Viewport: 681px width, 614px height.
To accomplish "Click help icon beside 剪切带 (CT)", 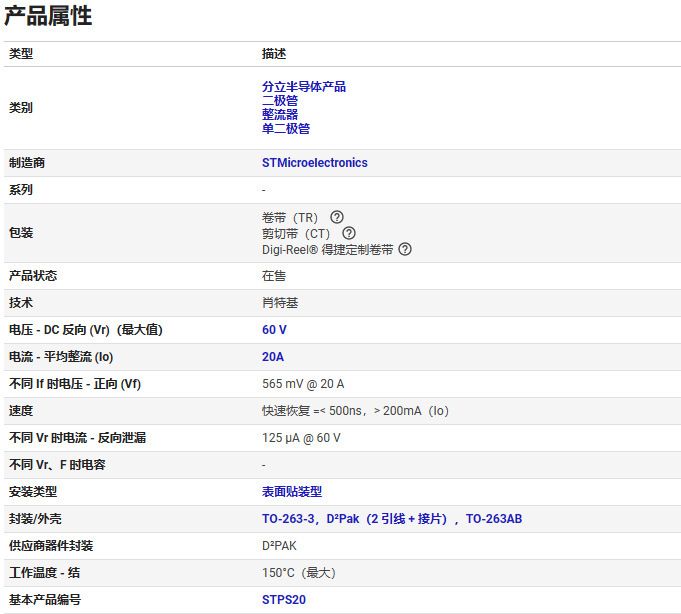I will tap(349, 233).
